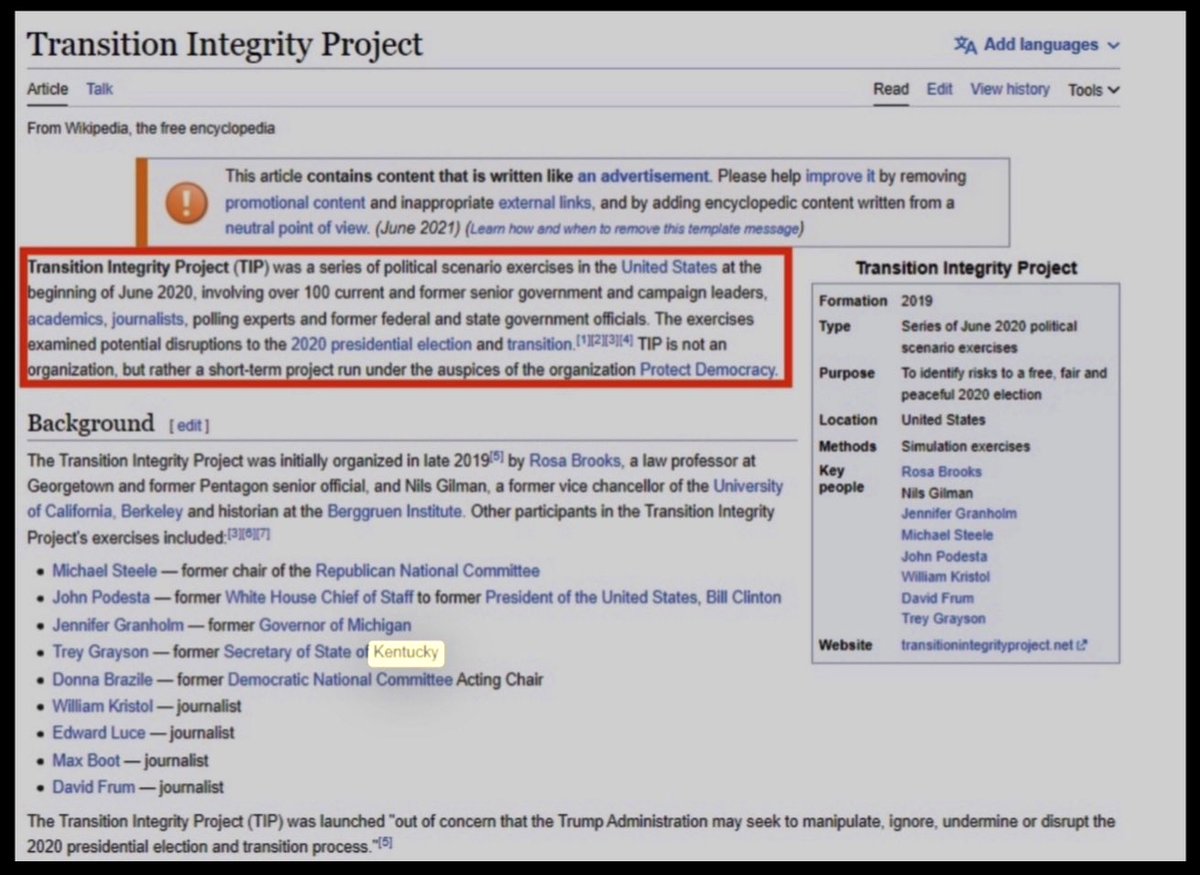Follow the Protect Democracy link
The height and width of the screenshot is (875, 1200).
pos(707,369)
